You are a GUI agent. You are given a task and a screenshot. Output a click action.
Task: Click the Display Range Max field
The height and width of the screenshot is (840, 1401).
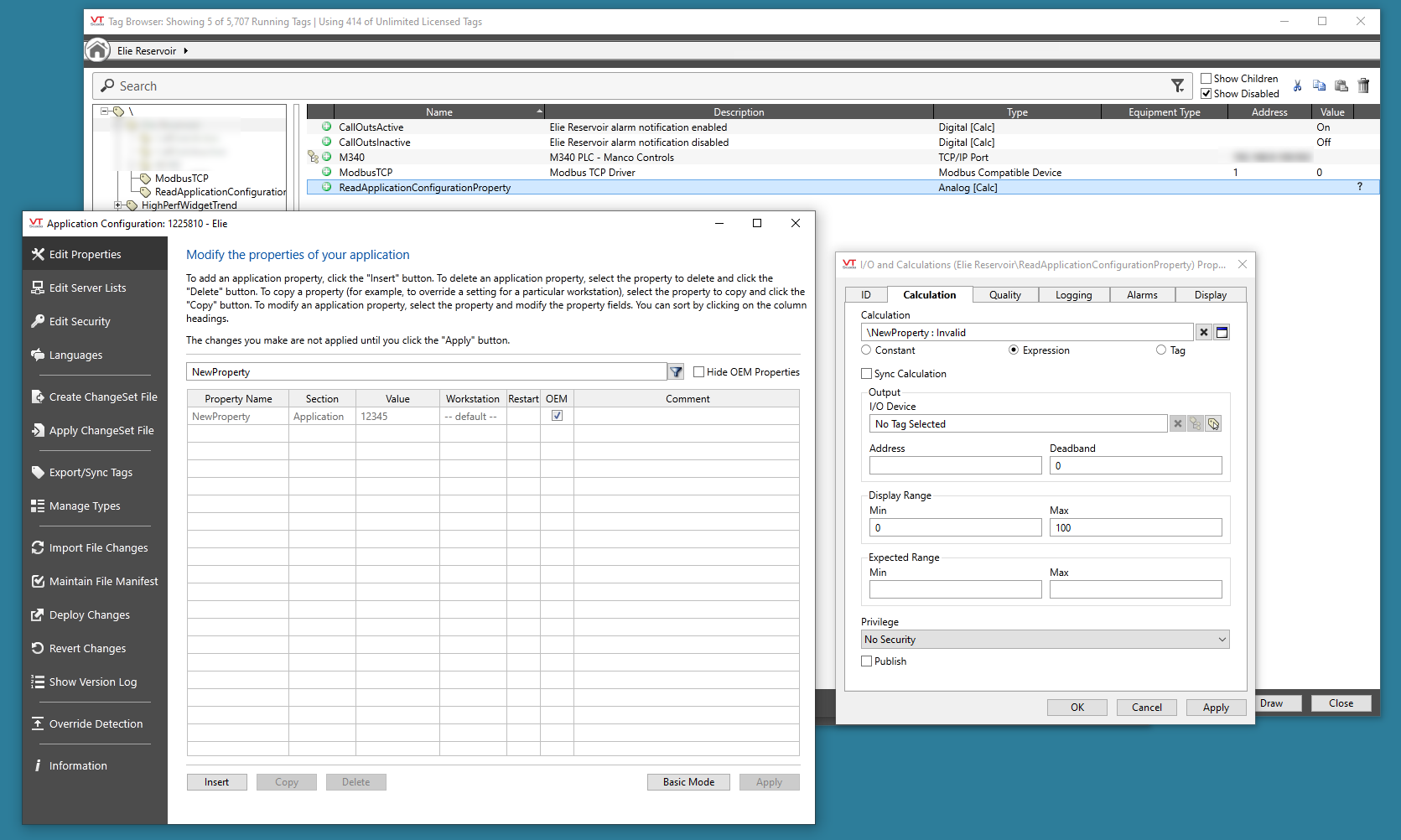coord(1135,528)
